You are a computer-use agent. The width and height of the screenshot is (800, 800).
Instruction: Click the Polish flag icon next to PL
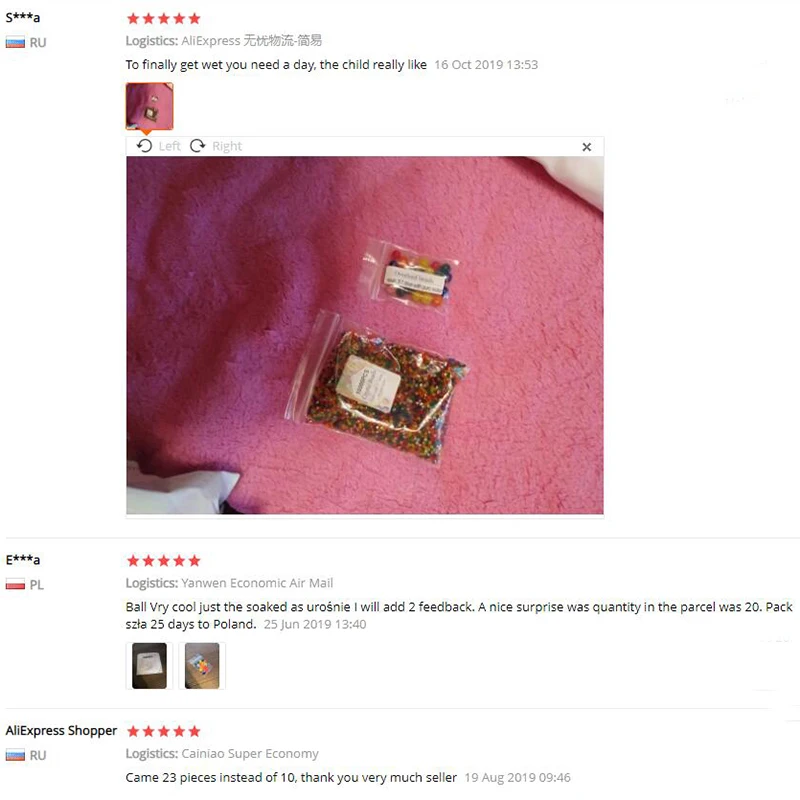click(15, 585)
